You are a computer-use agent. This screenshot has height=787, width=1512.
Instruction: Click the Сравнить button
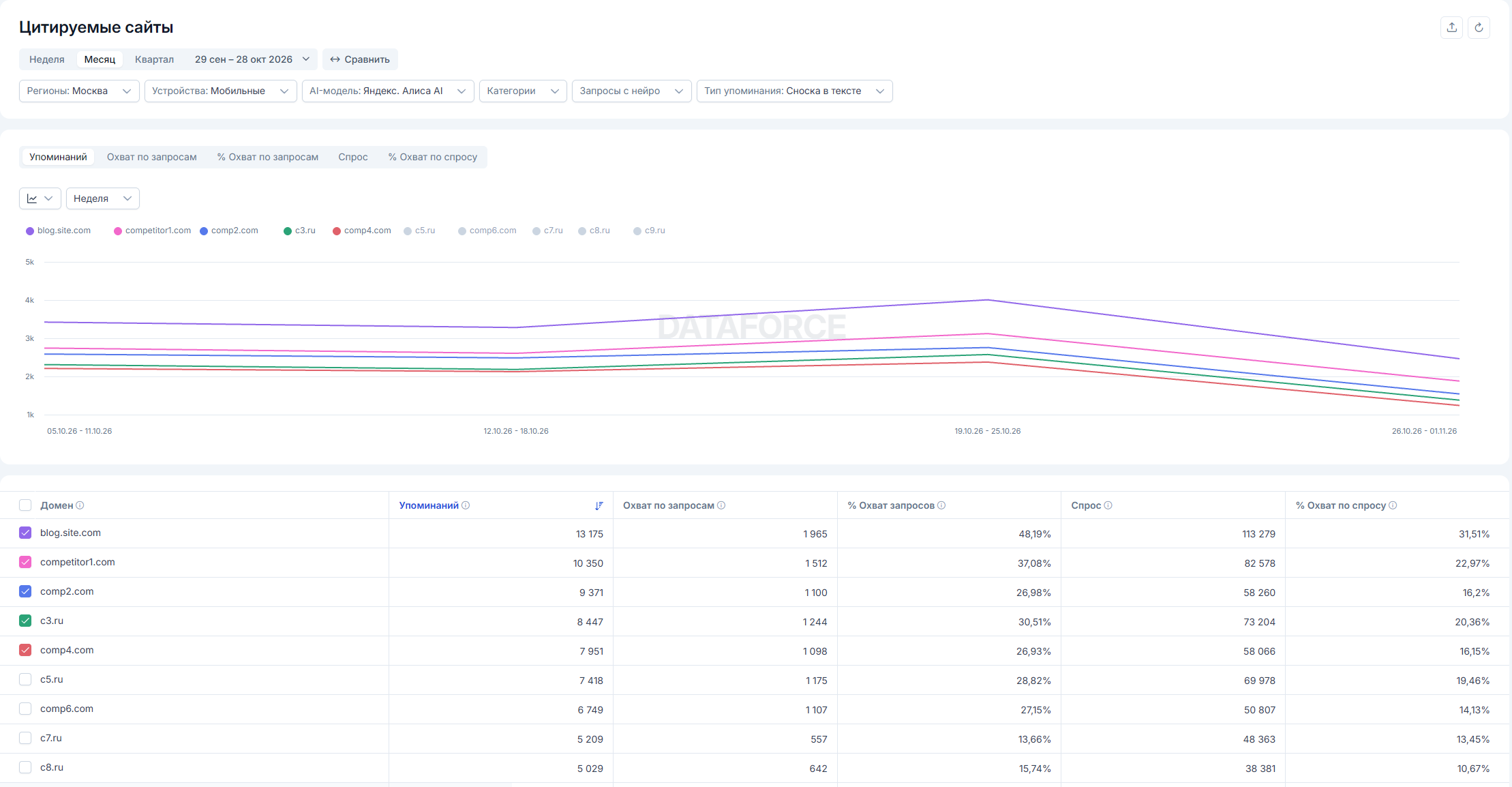pyautogui.click(x=360, y=59)
